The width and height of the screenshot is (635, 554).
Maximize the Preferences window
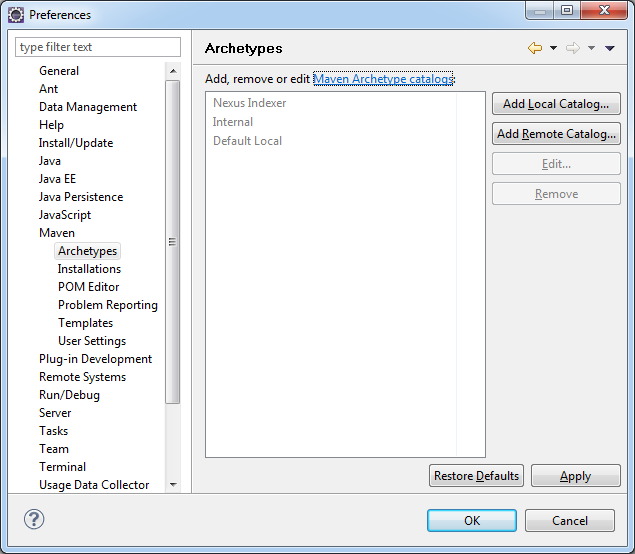pos(567,10)
